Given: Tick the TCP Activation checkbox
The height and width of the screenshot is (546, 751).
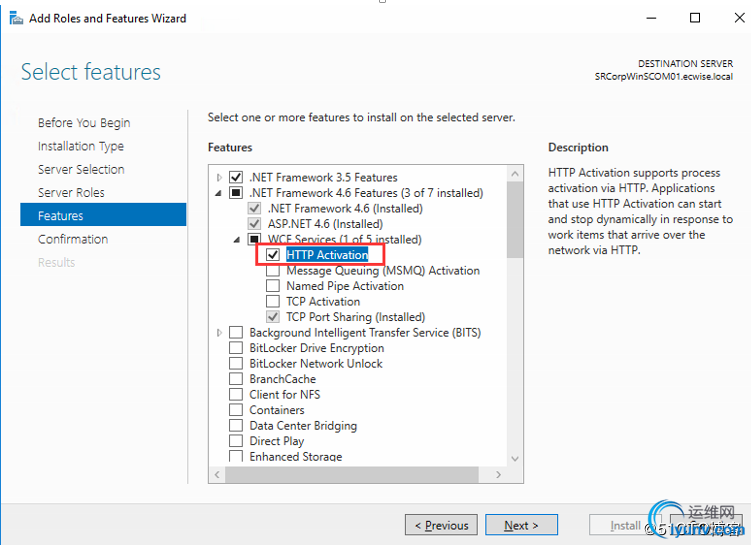Looking at the screenshot, I should point(273,302).
